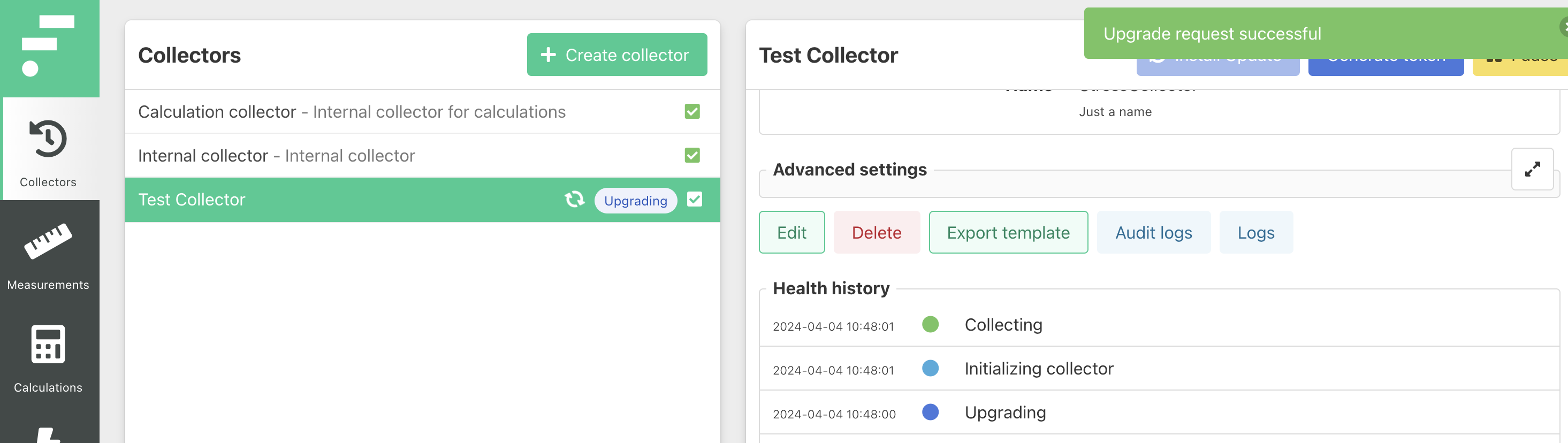Image resolution: width=1568 pixels, height=443 pixels.
Task: Click the dark blue dot beside Upgrading
Action: (x=930, y=412)
